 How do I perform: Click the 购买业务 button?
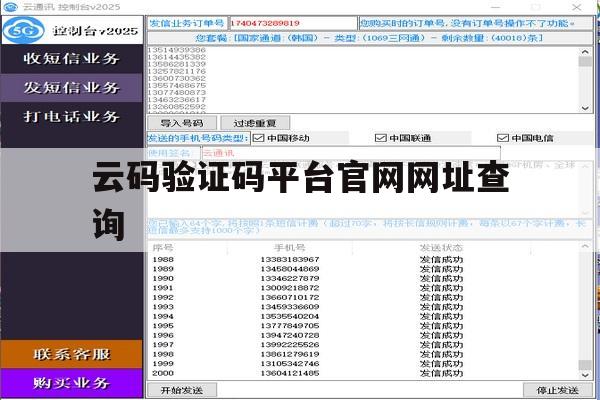pyautogui.click(x=72, y=383)
